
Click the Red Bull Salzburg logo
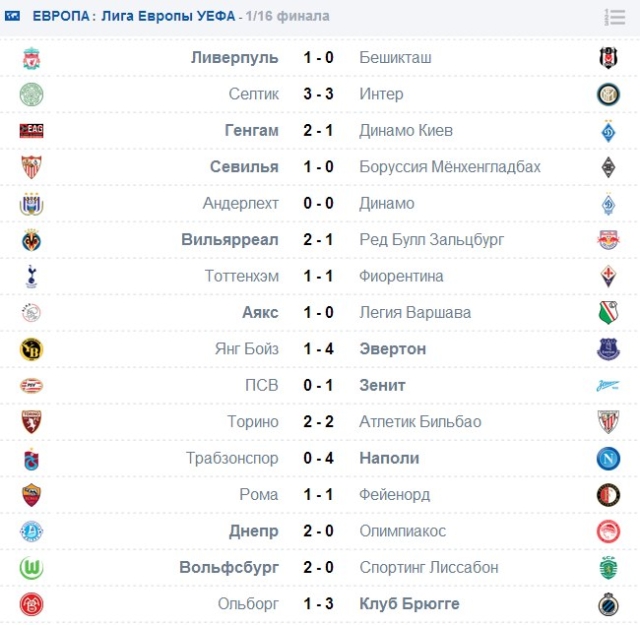pyautogui.click(x=608, y=240)
